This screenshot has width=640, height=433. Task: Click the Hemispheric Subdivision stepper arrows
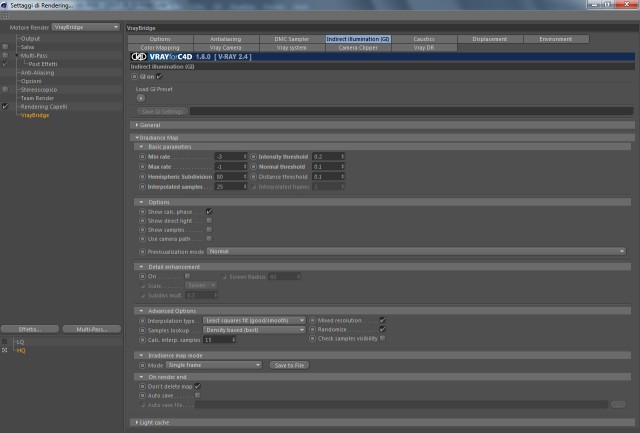tap(245, 177)
